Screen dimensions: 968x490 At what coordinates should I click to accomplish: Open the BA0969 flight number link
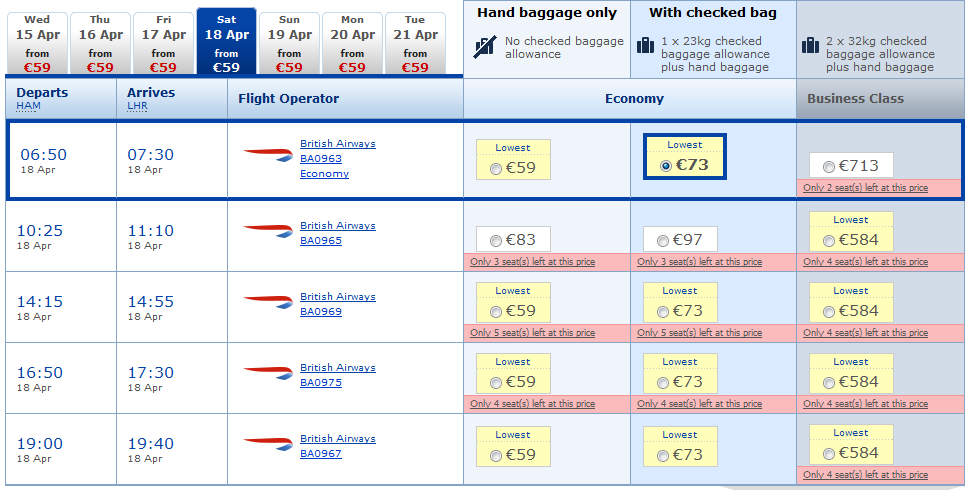(x=321, y=312)
